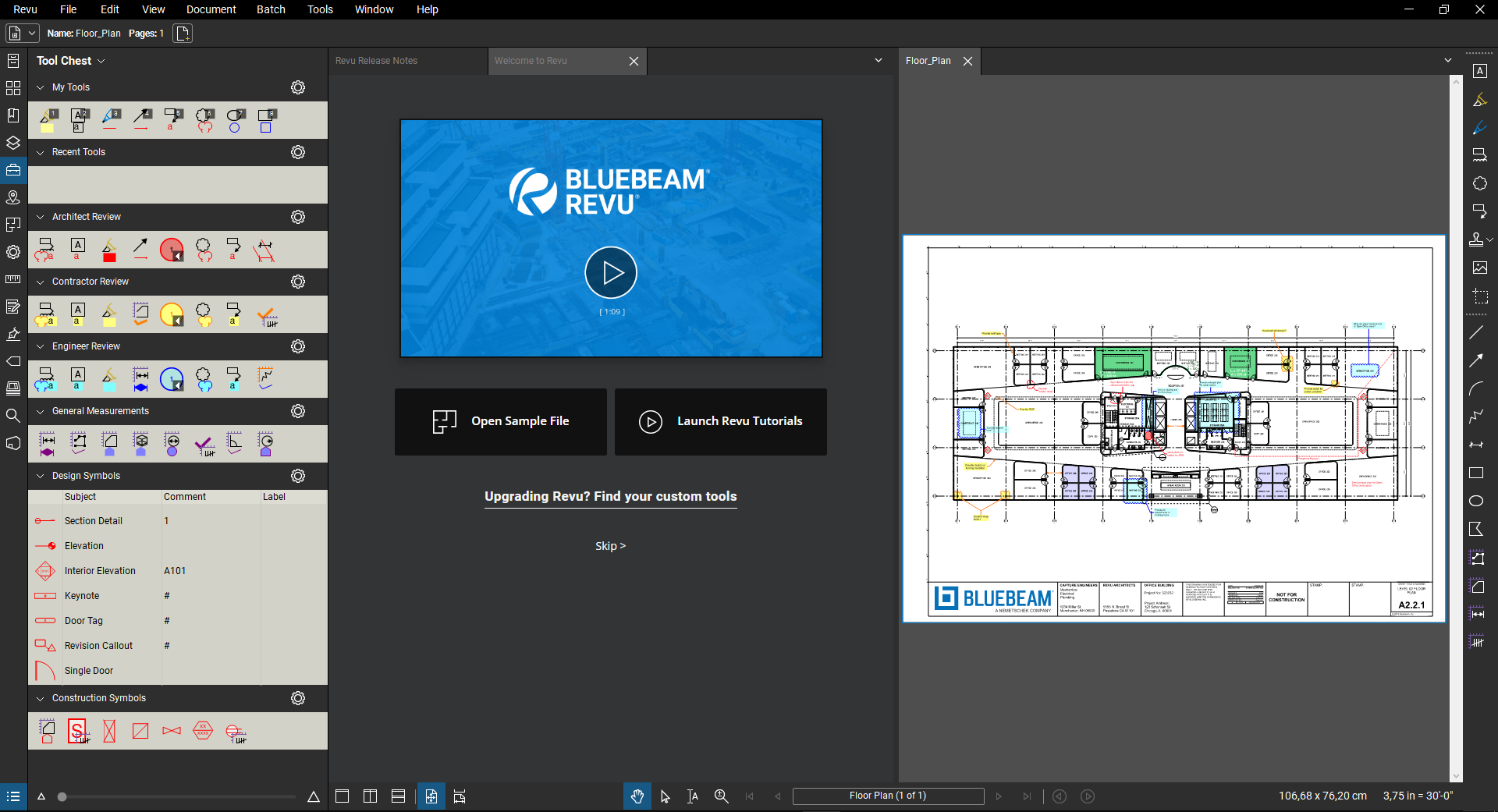
Task: Open the Architect Review settings gear
Action: coord(298,217)
